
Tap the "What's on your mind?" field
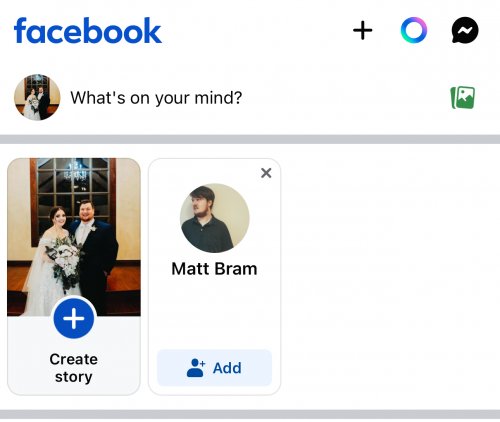(x=156, y=98)
